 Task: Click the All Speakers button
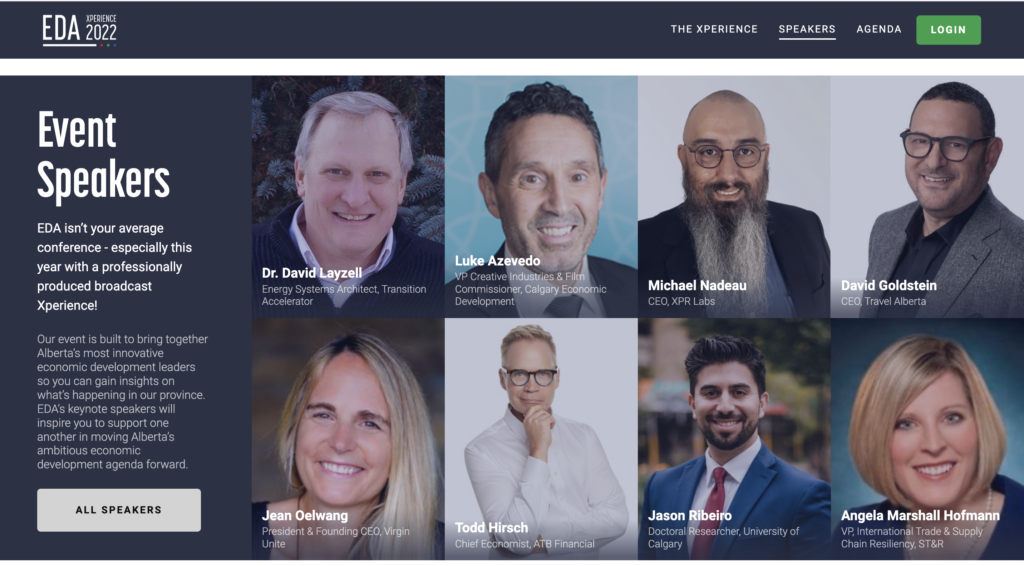pyautogui.click(x=119, y=510)
